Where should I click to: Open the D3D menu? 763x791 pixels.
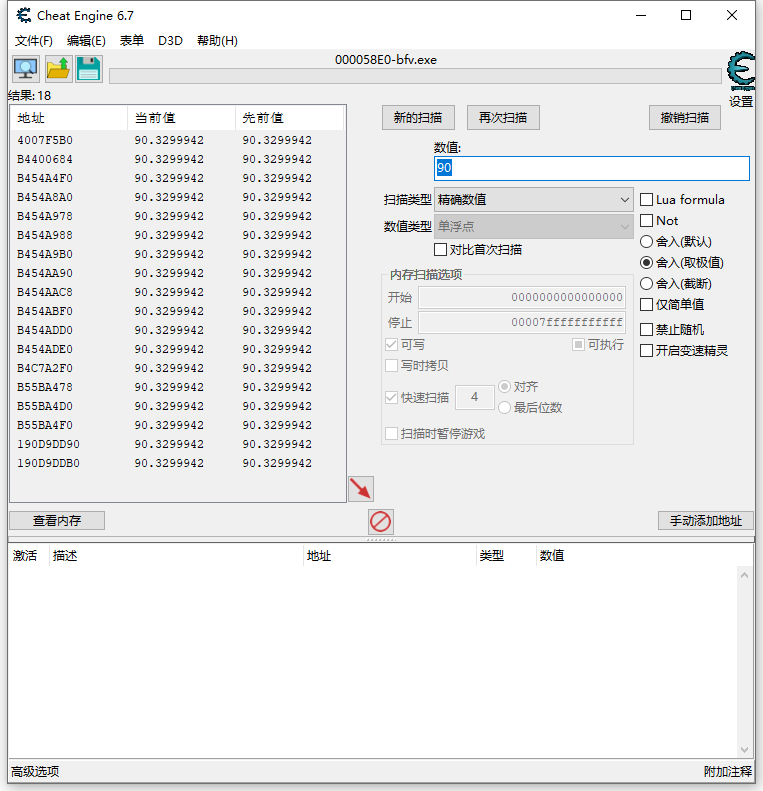pos(170,41)
